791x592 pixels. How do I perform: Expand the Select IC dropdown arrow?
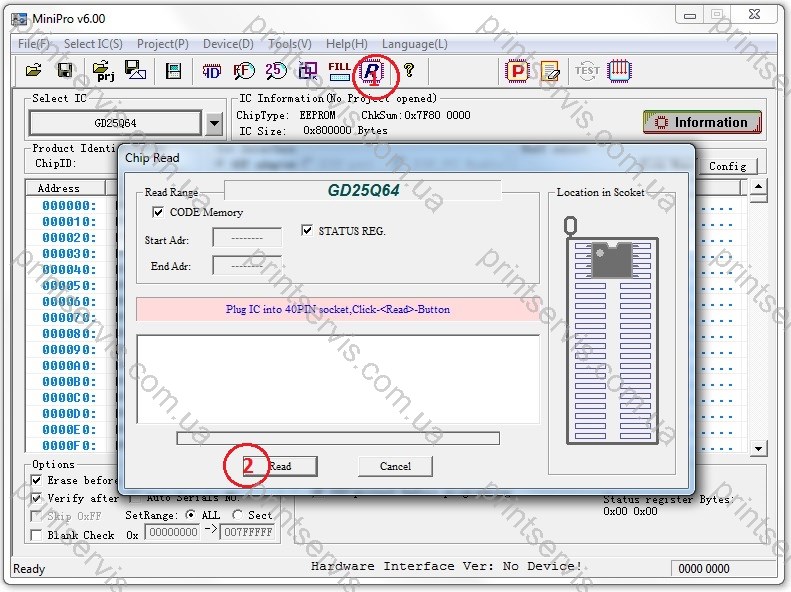point(214,123)
